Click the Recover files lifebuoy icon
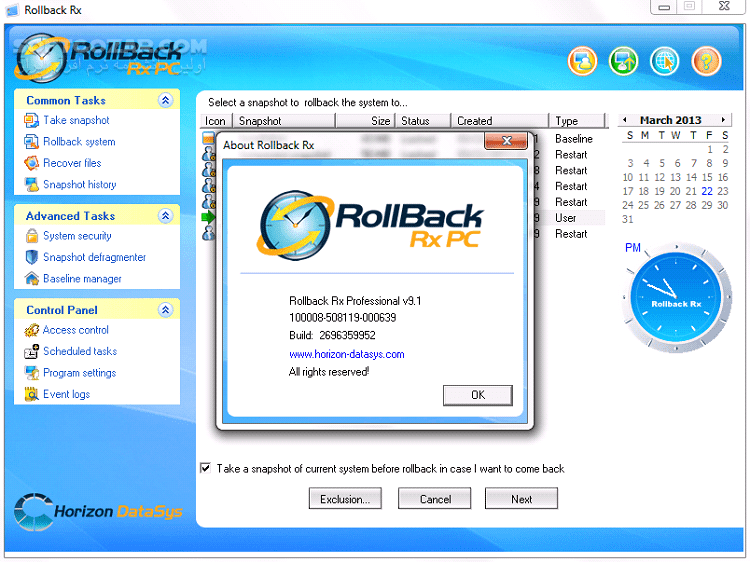Viewport: 750px width, 562px height. pyautogui.click(x=32, y=163)
